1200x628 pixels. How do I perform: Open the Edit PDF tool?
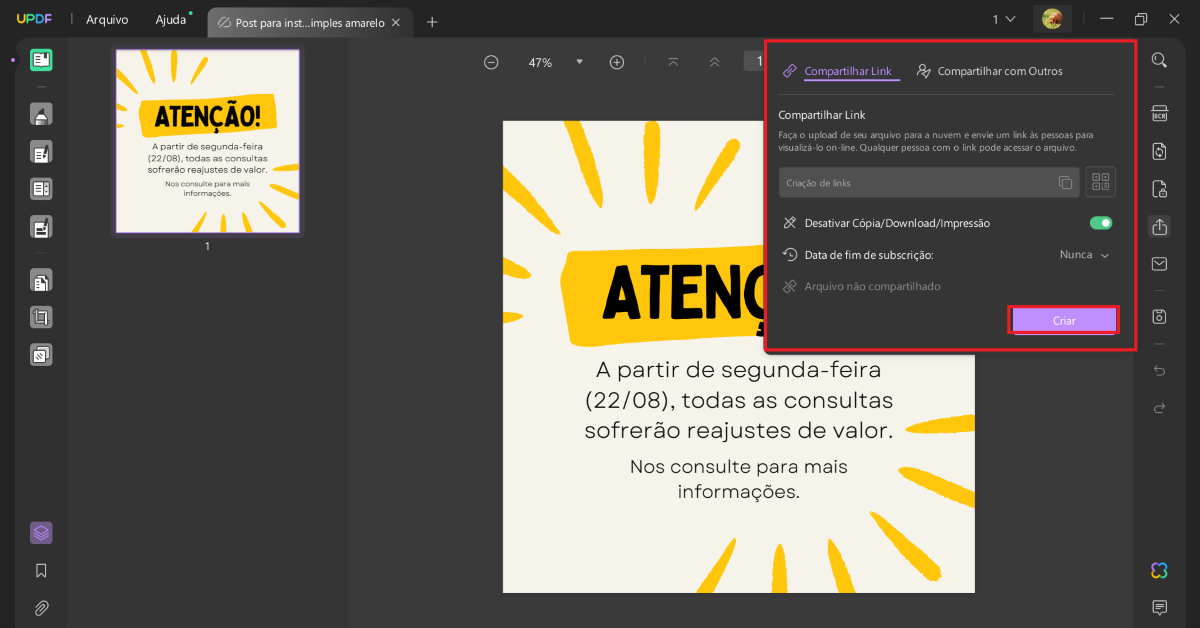click(41, 153)
